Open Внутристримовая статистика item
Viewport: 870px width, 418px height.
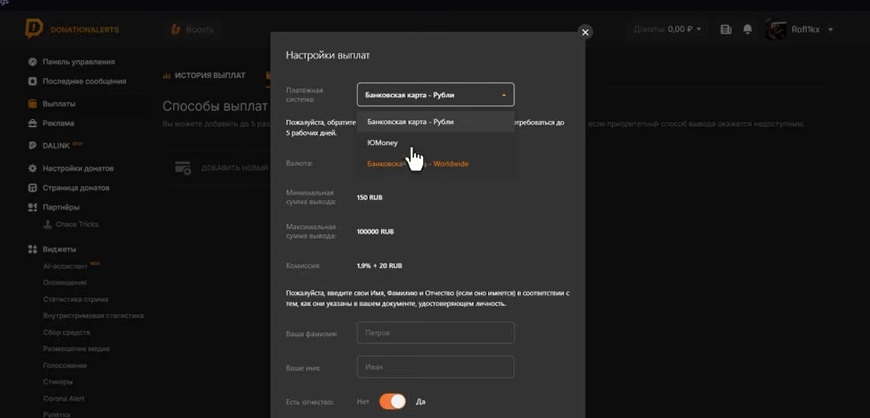tap(93, 315)
